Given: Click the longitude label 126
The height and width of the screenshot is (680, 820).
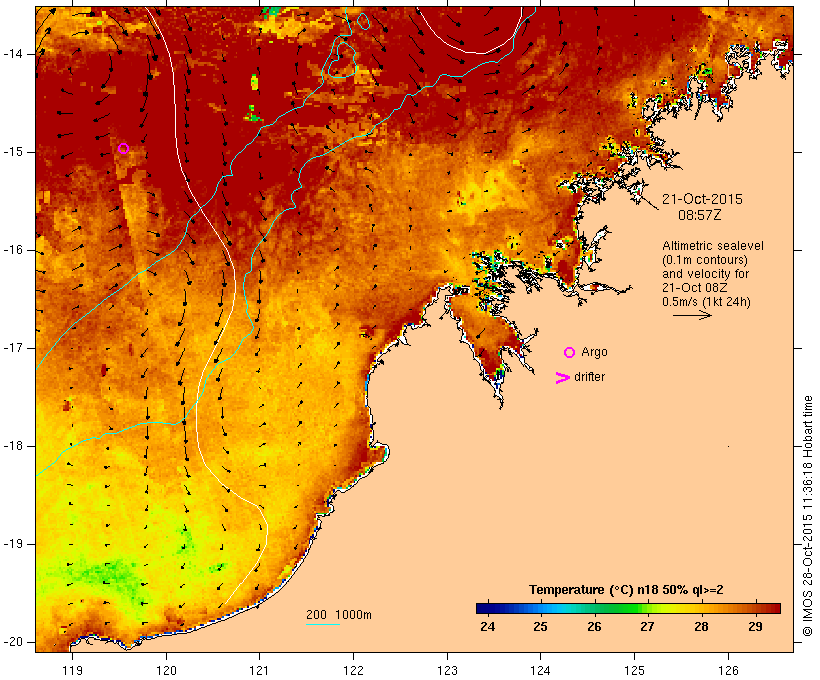Looking at the screenshot, I should 728,671.
